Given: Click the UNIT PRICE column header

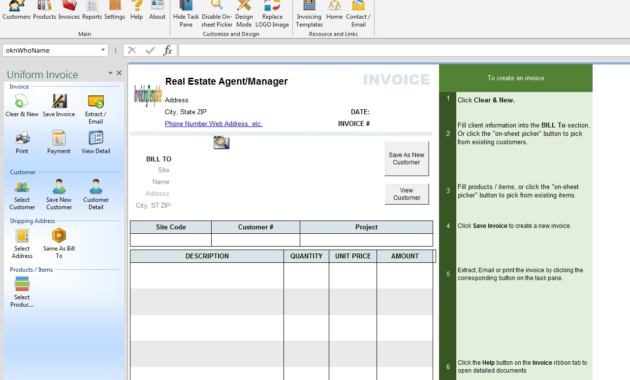Looking at the screenshot, I should 353,256.
